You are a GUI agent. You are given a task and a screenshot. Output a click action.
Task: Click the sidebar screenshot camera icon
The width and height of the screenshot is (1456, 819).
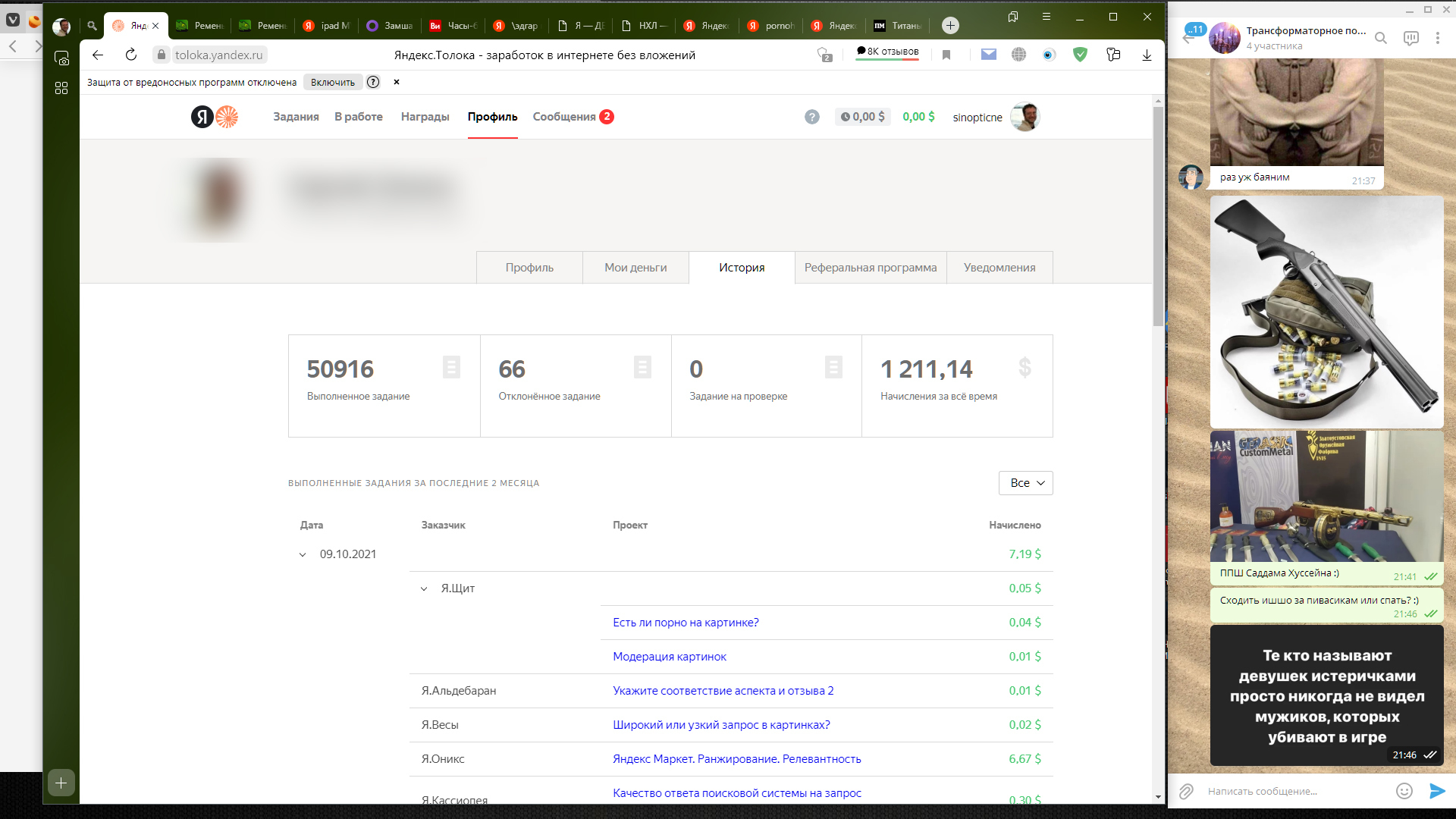(61, 58)
